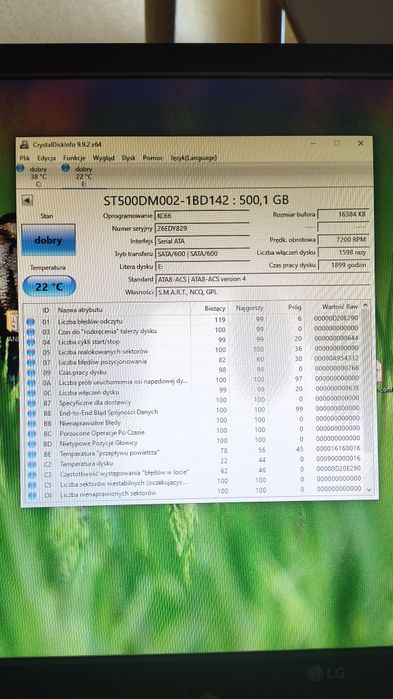This screenshot has width=393, height=699.
Task: Click raw value 00000A954312 in row 07
Action: [x=336, y=358]
